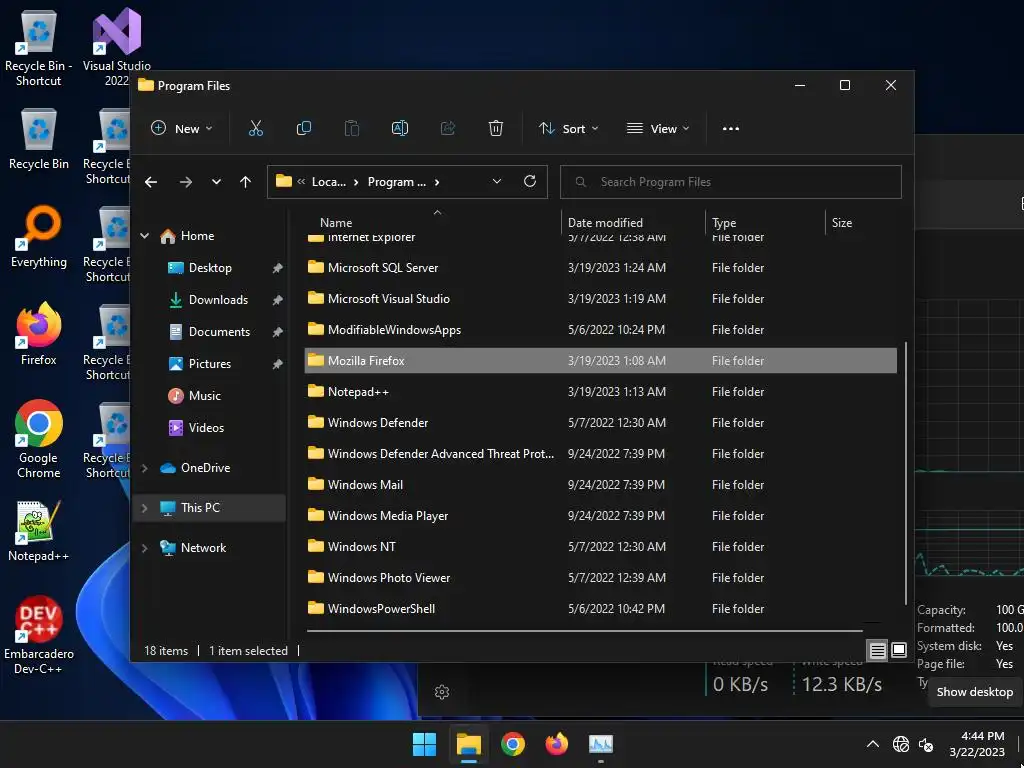Click the Cut scissors icon

(x=255, y=129)
